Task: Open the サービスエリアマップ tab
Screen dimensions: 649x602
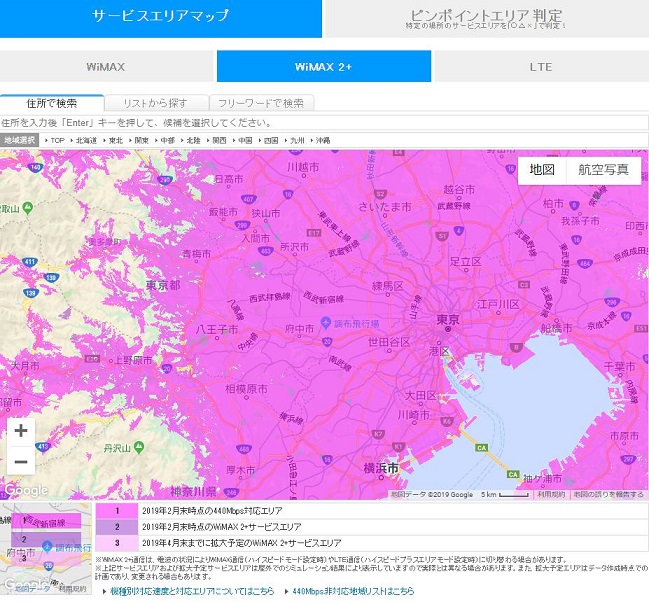Action: [161, 18]
